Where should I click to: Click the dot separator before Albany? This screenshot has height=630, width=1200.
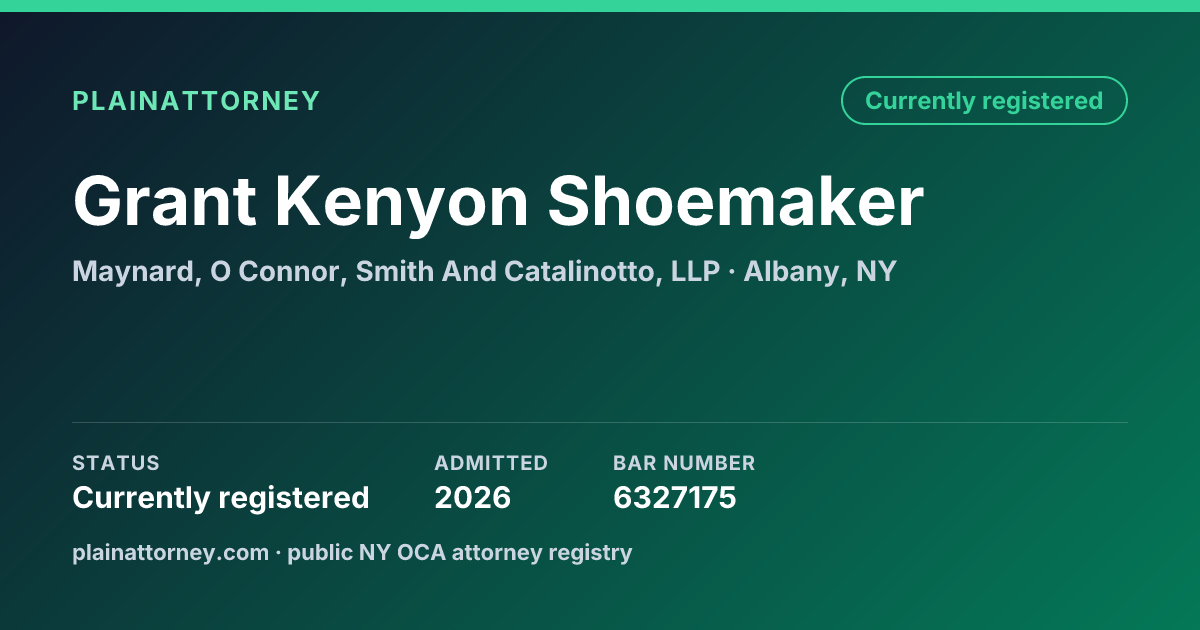coord(733,272)
